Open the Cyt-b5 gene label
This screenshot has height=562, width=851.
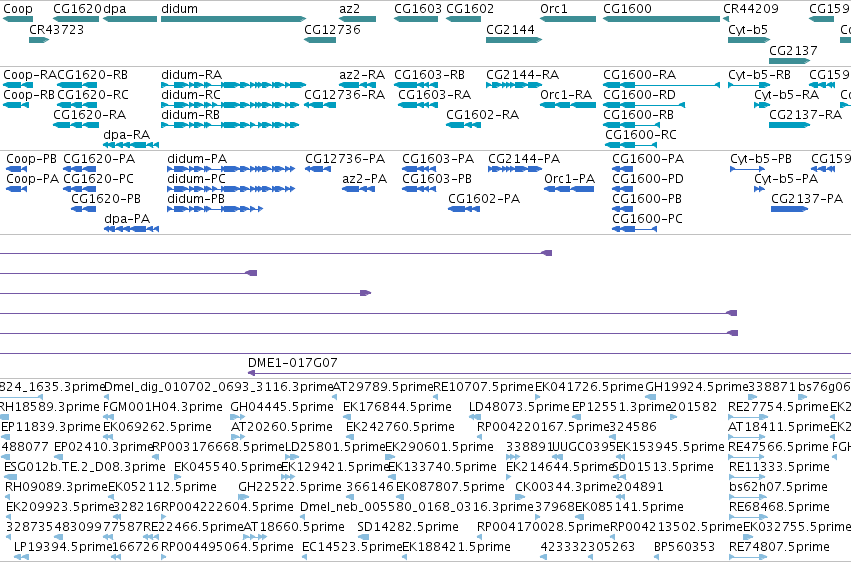(x=748, y=30)
